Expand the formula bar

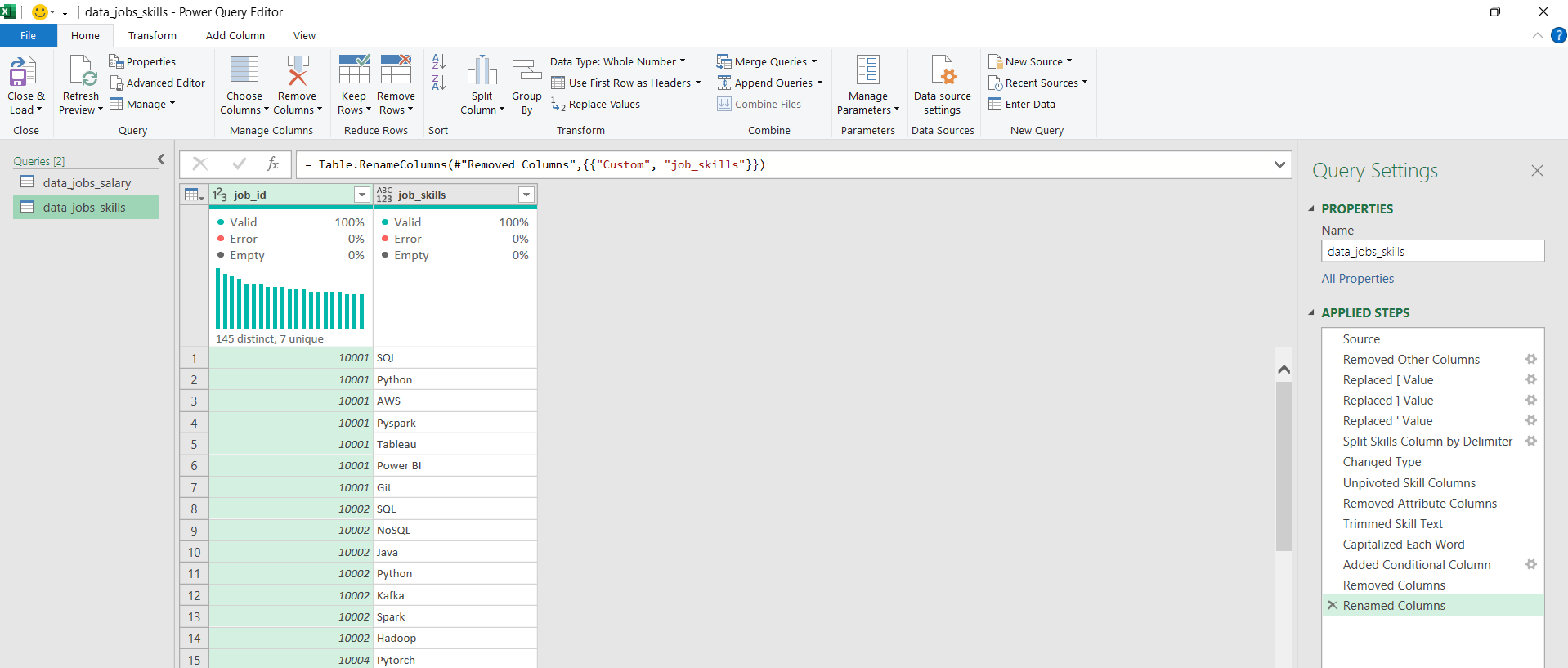[x=1279, y=164]
